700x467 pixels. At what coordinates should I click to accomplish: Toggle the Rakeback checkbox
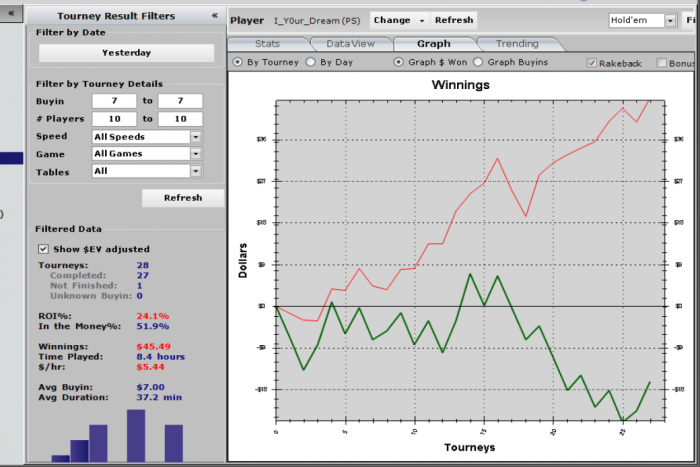[x=592, y=63]
